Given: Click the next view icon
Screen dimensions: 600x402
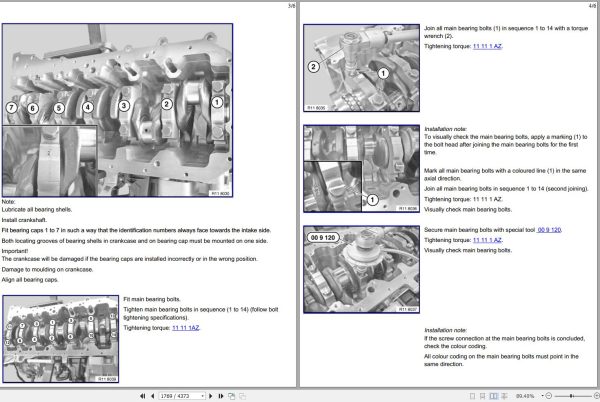Looking at the screenshot, I should [243, 396].
